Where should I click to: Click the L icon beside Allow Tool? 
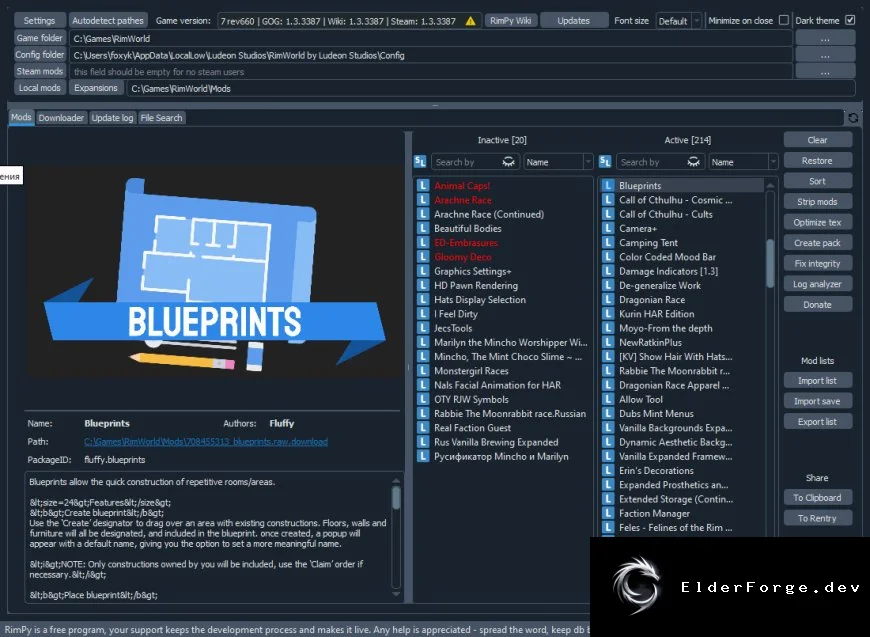(608, 399)
